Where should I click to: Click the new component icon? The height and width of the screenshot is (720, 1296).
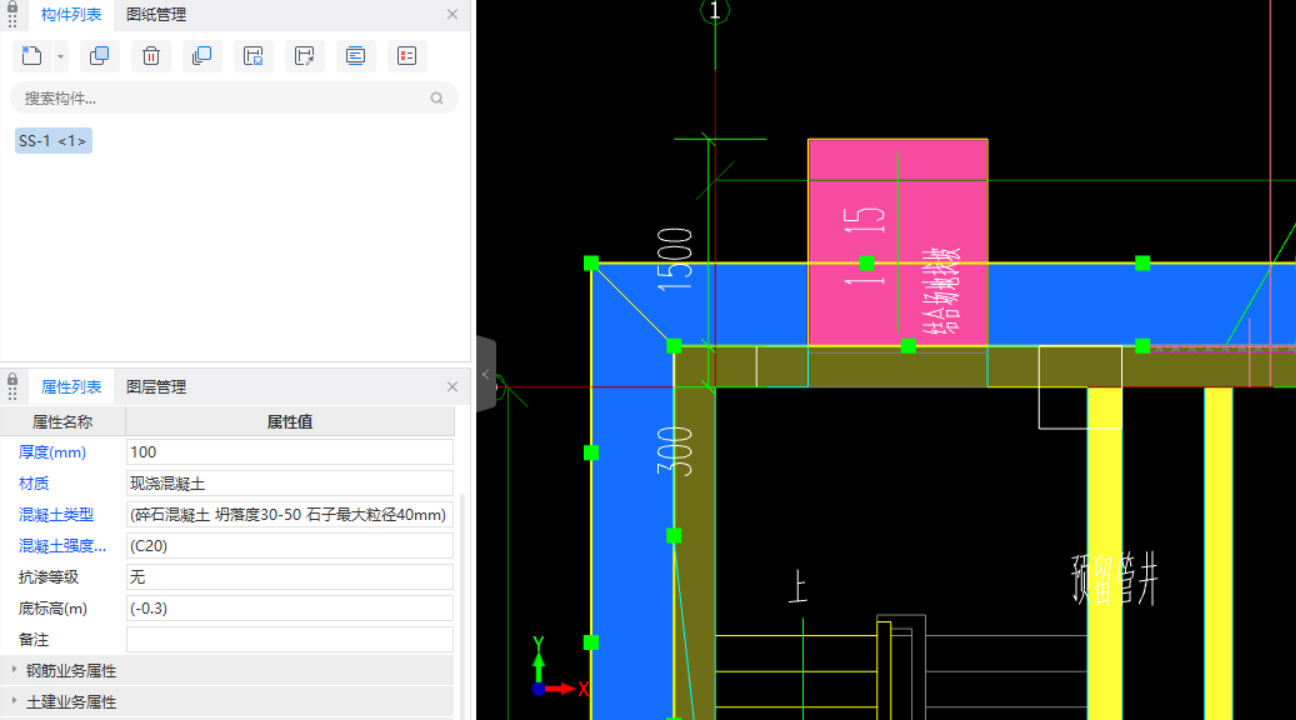click(32, 56)
